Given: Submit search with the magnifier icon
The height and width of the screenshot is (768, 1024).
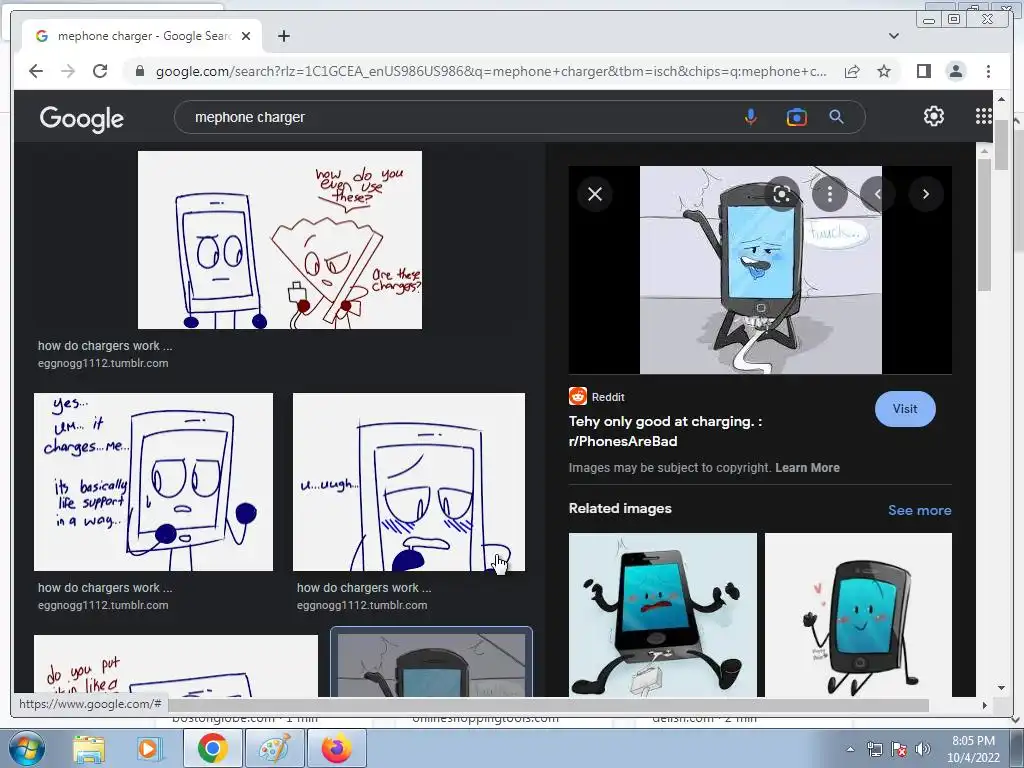Looking at the screenshot, I should click(x=836, y=118).
